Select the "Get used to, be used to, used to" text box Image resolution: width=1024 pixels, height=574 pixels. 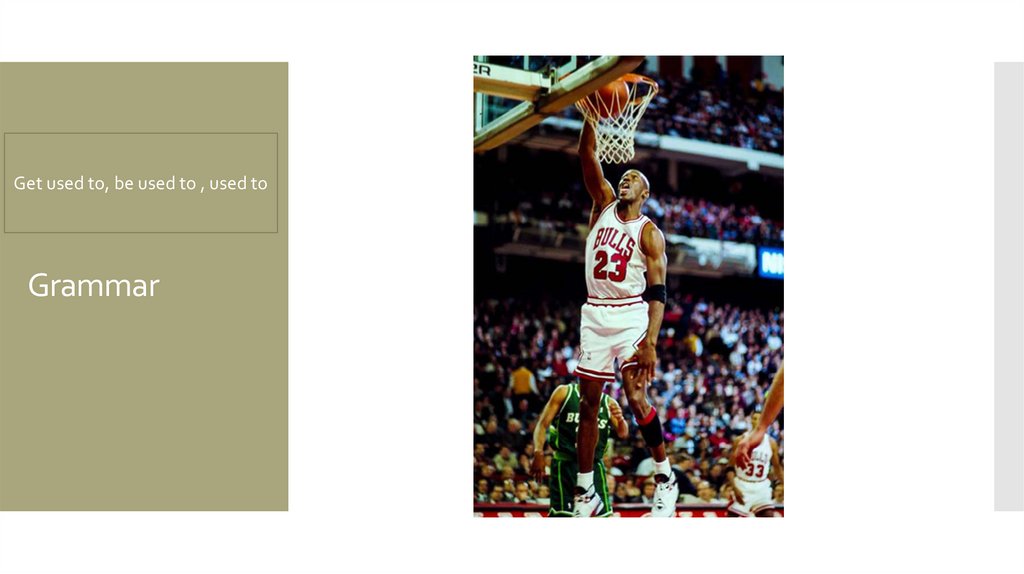141,183
